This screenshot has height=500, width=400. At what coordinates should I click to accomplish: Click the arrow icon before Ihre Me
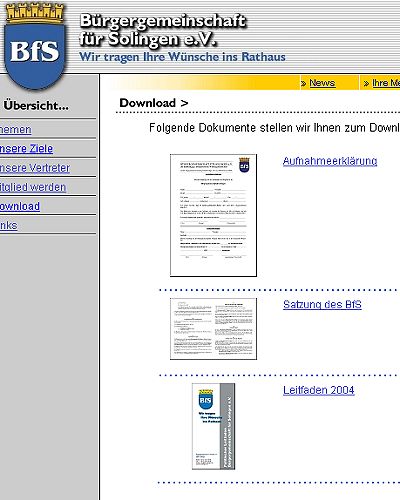(x=366, y=83)
